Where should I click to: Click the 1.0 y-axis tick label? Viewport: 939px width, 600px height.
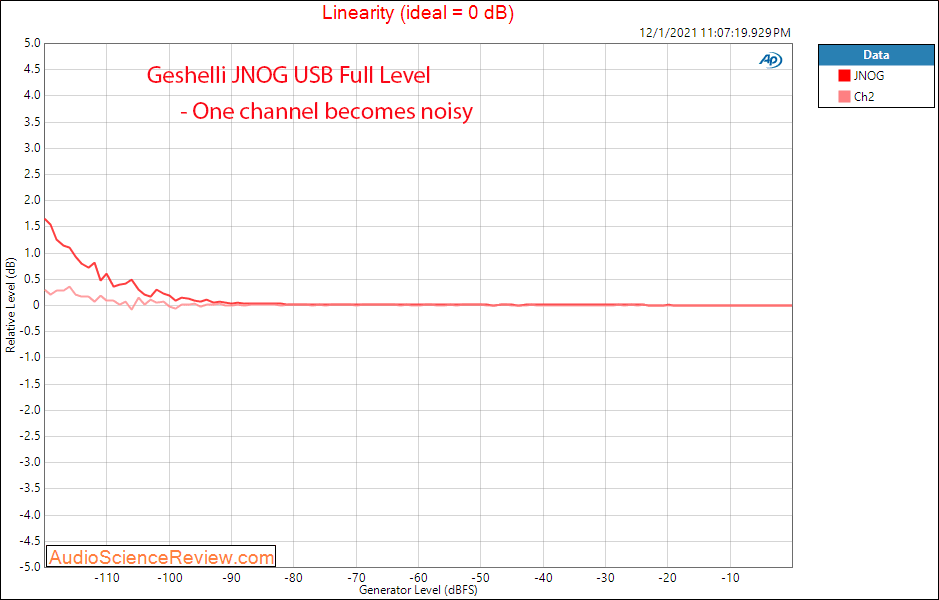pyautogui.click(x=33, y=253)
